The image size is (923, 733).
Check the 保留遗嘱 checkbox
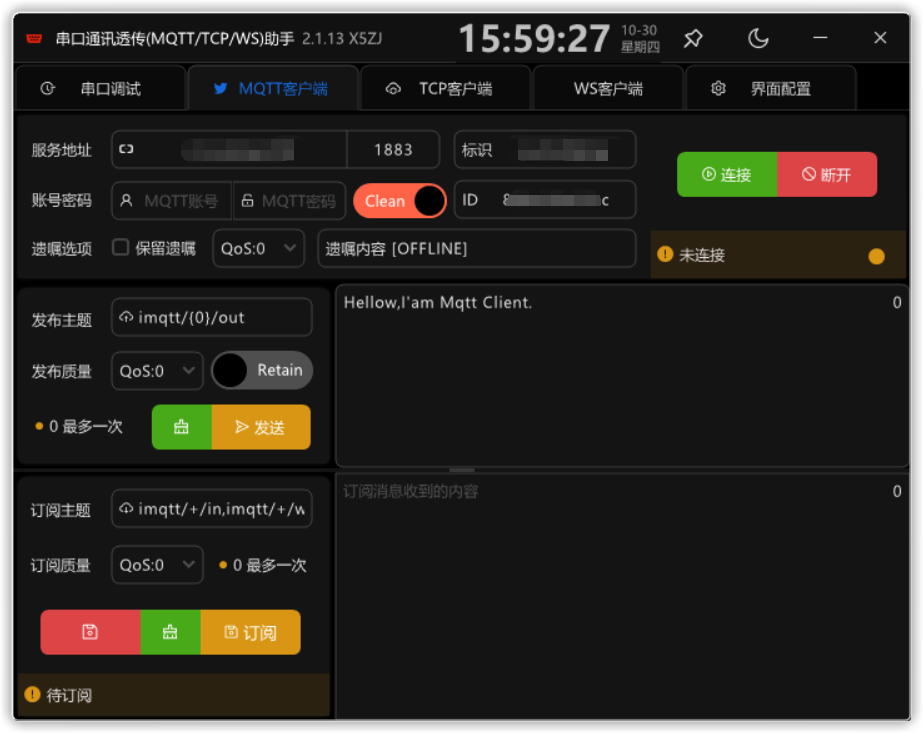pyautogui.click(x=121, y=247)
